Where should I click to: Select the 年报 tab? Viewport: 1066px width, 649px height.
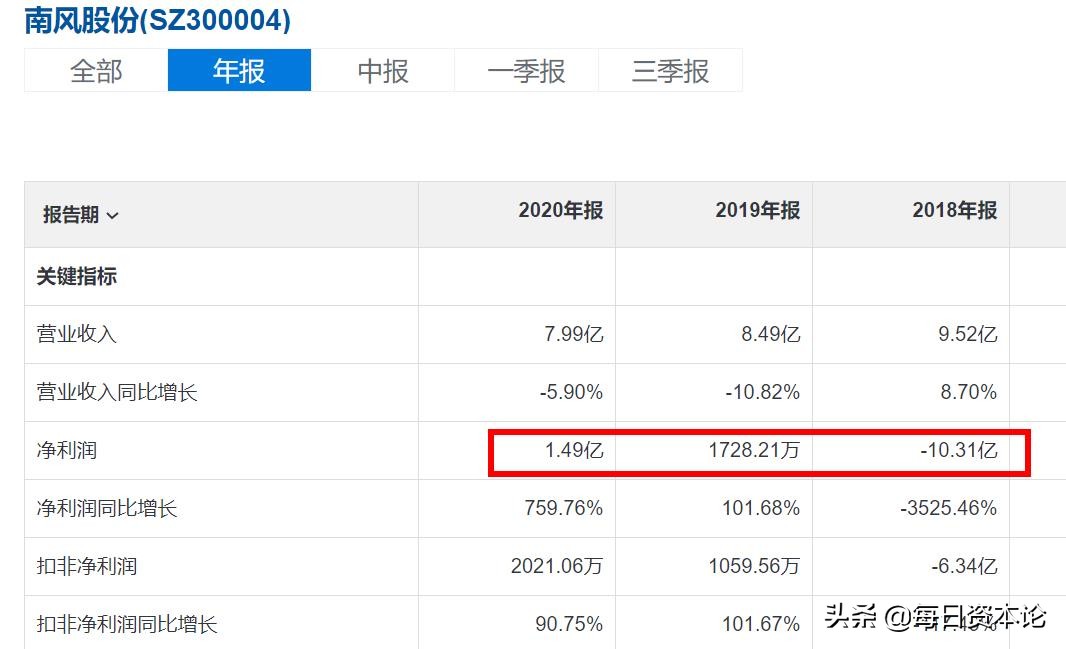(239, 71)
